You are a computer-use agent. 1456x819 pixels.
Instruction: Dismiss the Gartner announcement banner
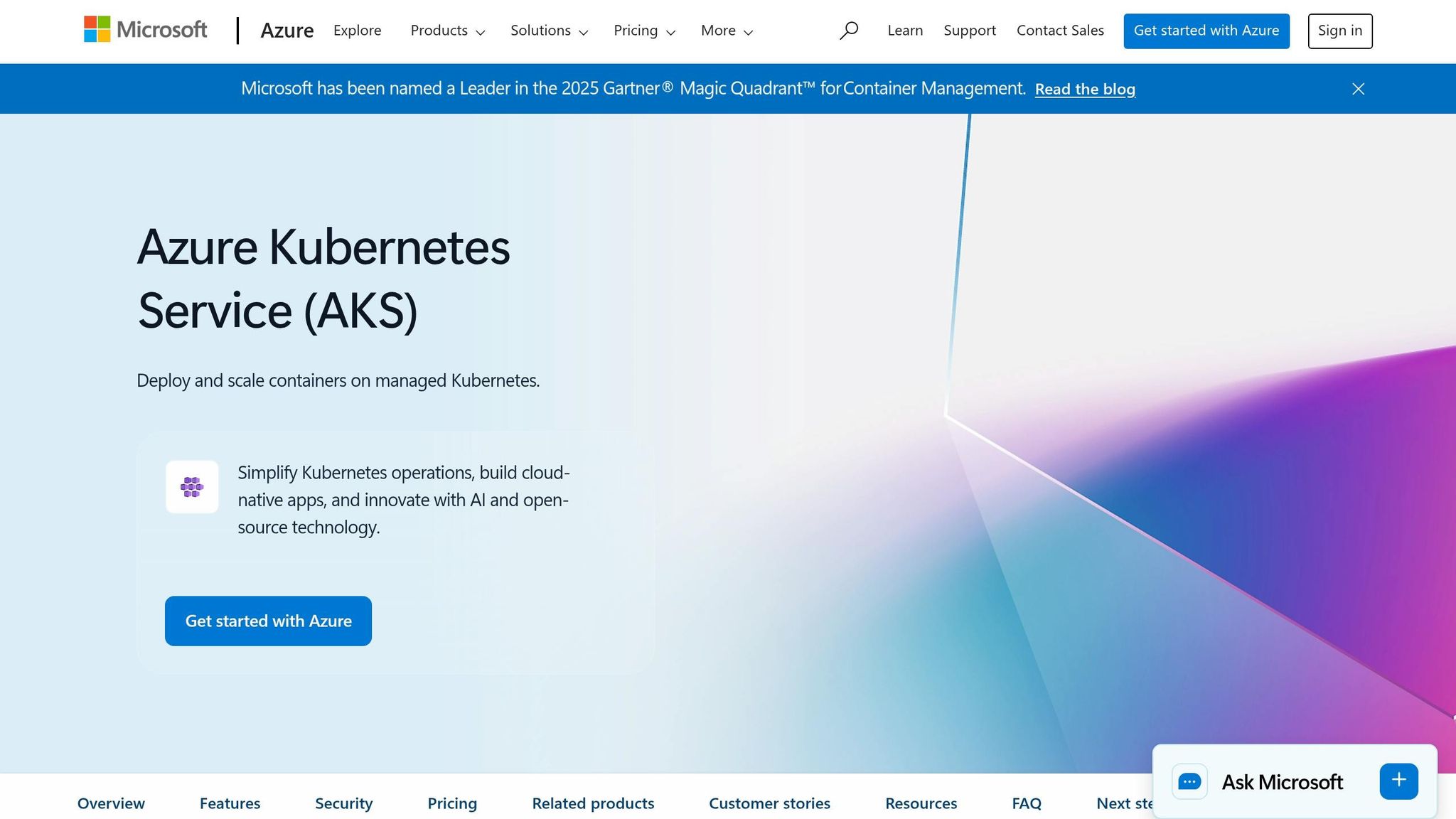(x=1358, y=89)
